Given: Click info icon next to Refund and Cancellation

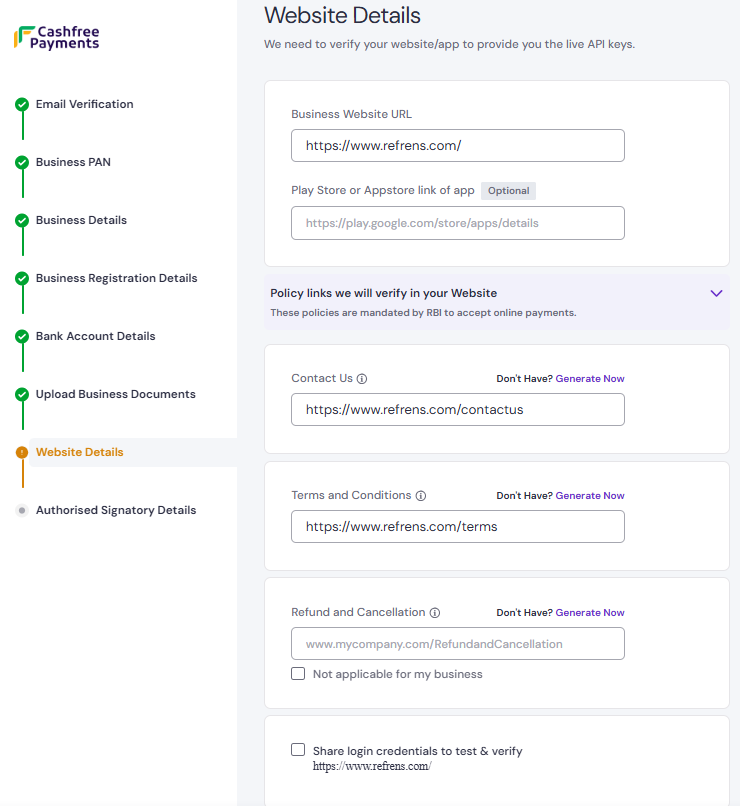Looking at the screenshot, I should [x=435, y=613].
